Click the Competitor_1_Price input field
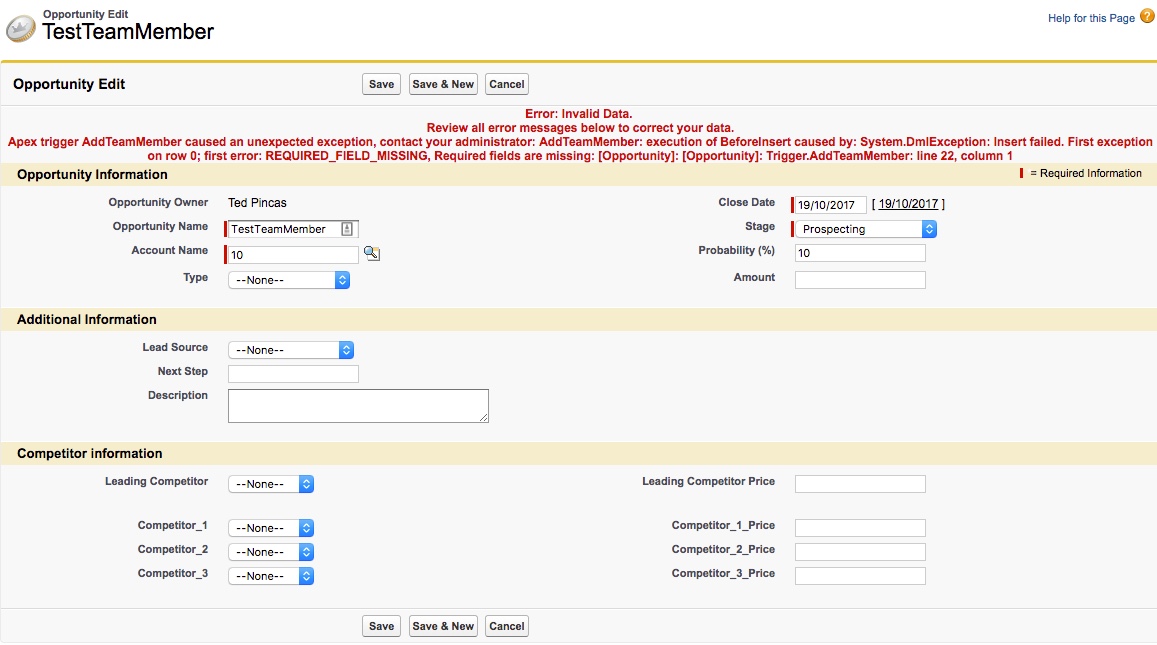1157x645 pixels. (860, 528)
